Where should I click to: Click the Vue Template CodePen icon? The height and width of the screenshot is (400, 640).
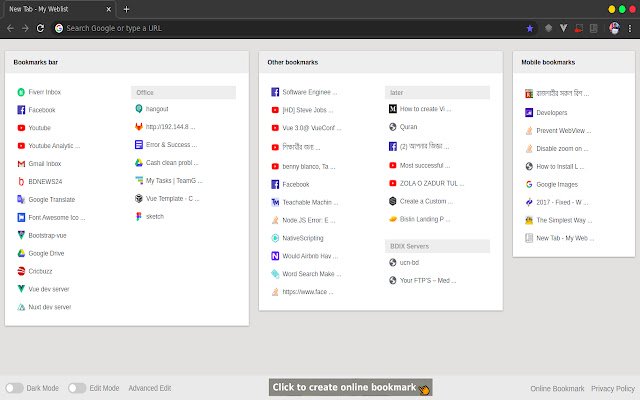point(139,199)
